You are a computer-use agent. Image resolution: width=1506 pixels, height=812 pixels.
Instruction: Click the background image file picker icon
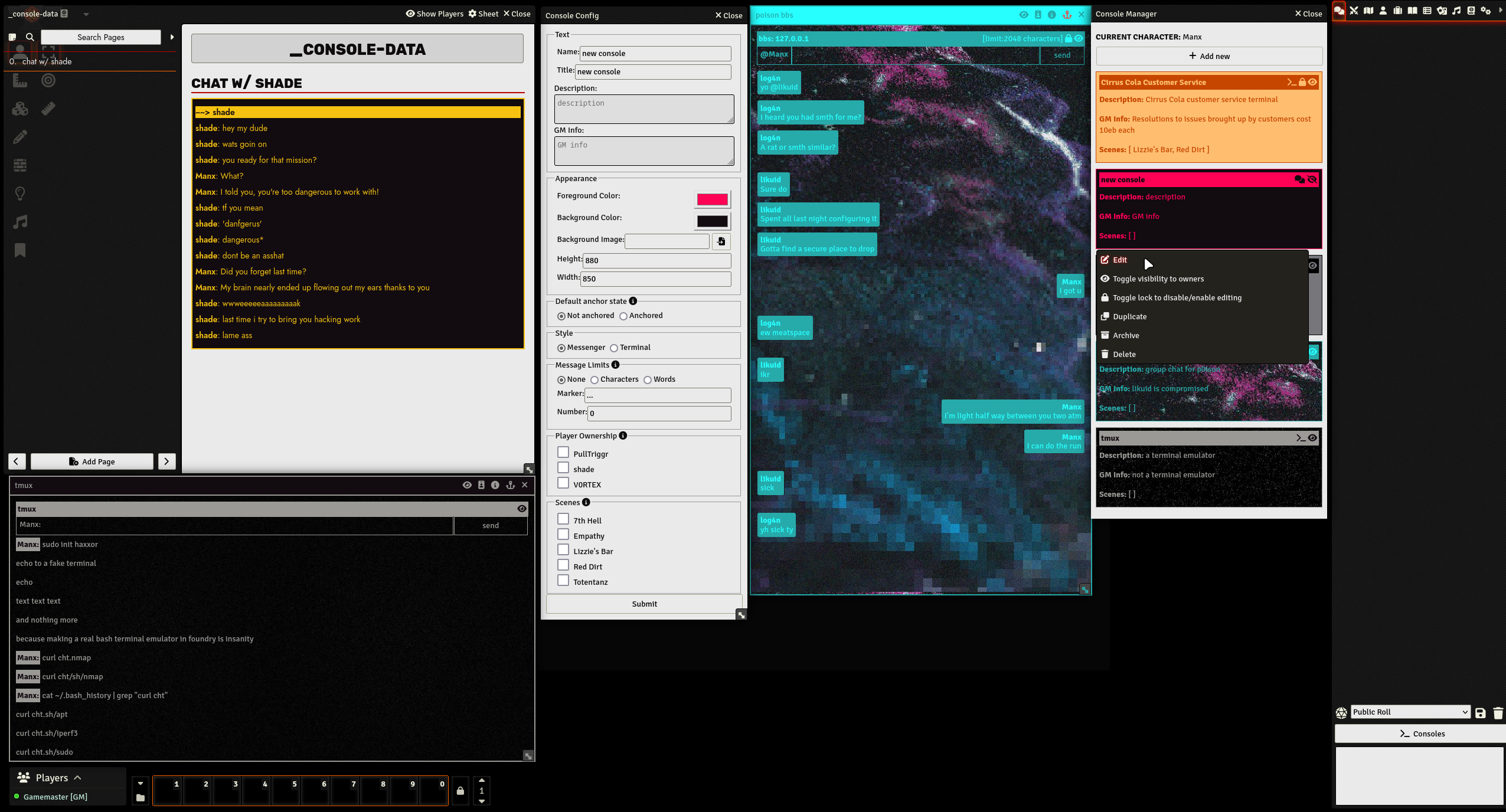click(x=721, y=241)
